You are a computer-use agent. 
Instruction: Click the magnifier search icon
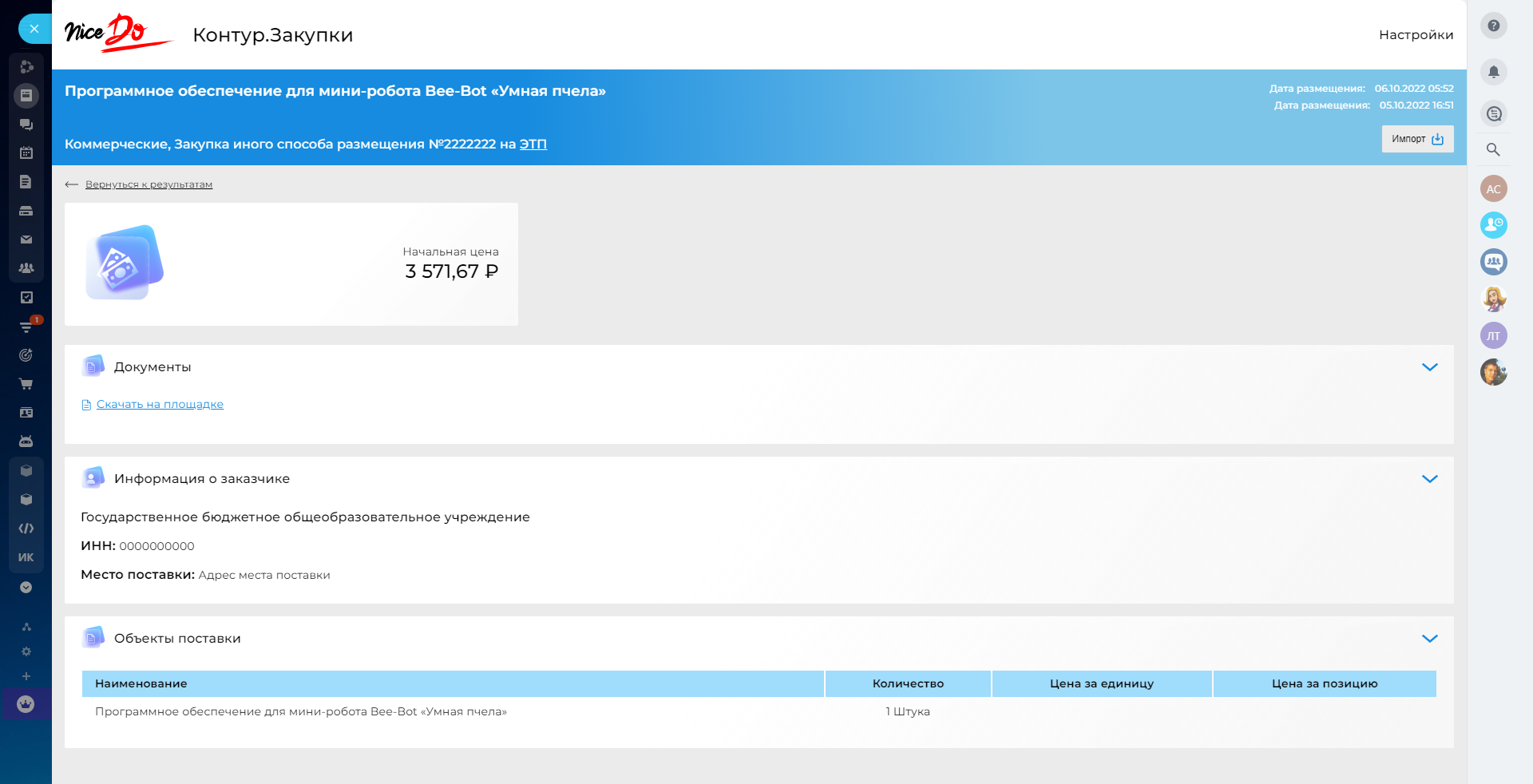coord(1493,149)
